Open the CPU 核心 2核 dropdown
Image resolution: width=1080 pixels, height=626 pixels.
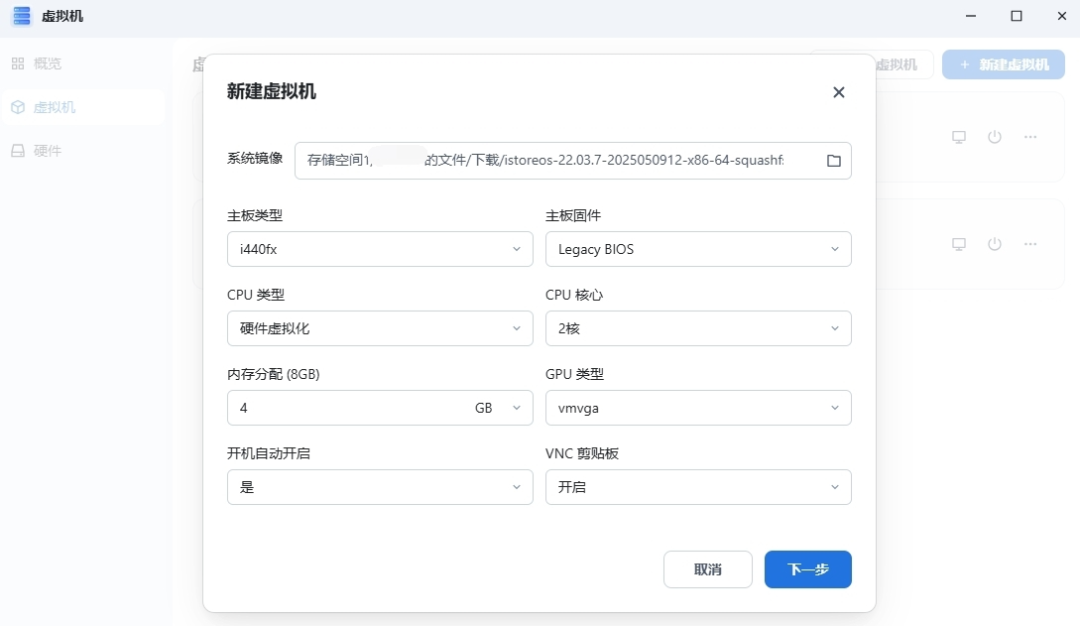pos(698,328)
